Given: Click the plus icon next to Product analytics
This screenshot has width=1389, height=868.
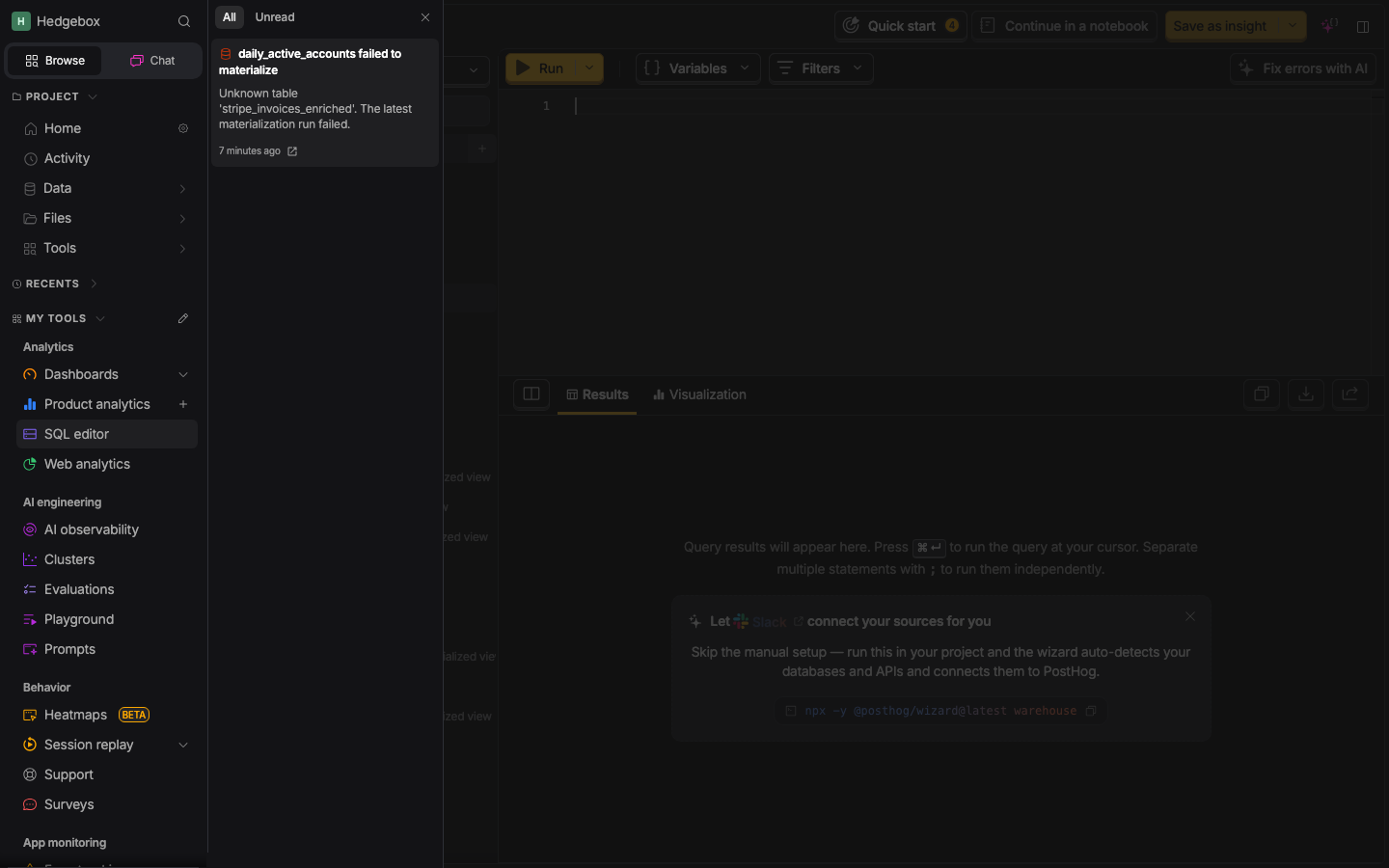Looking at the screenshot, I should (x=183, y=404).
